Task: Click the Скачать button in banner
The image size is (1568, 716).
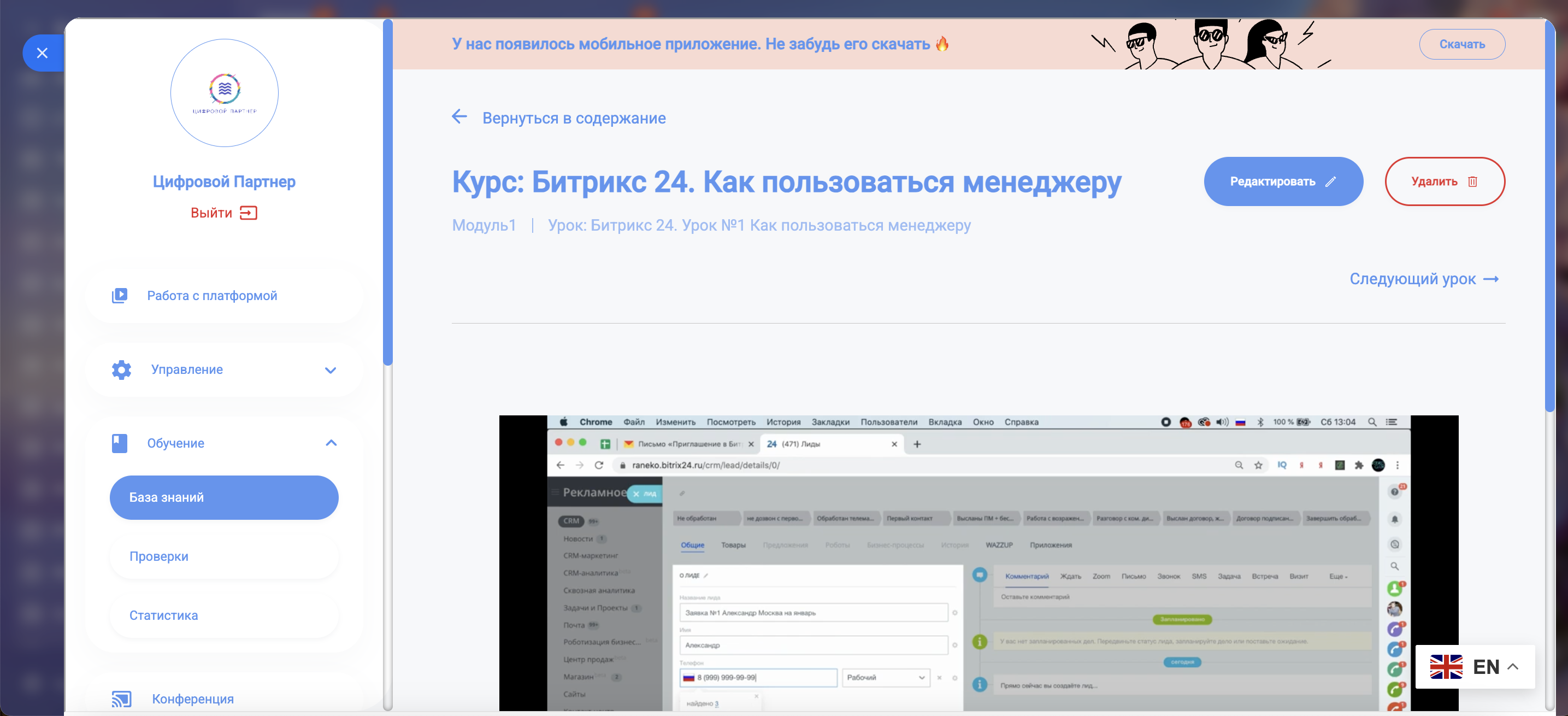Action: click(1461, 44)
